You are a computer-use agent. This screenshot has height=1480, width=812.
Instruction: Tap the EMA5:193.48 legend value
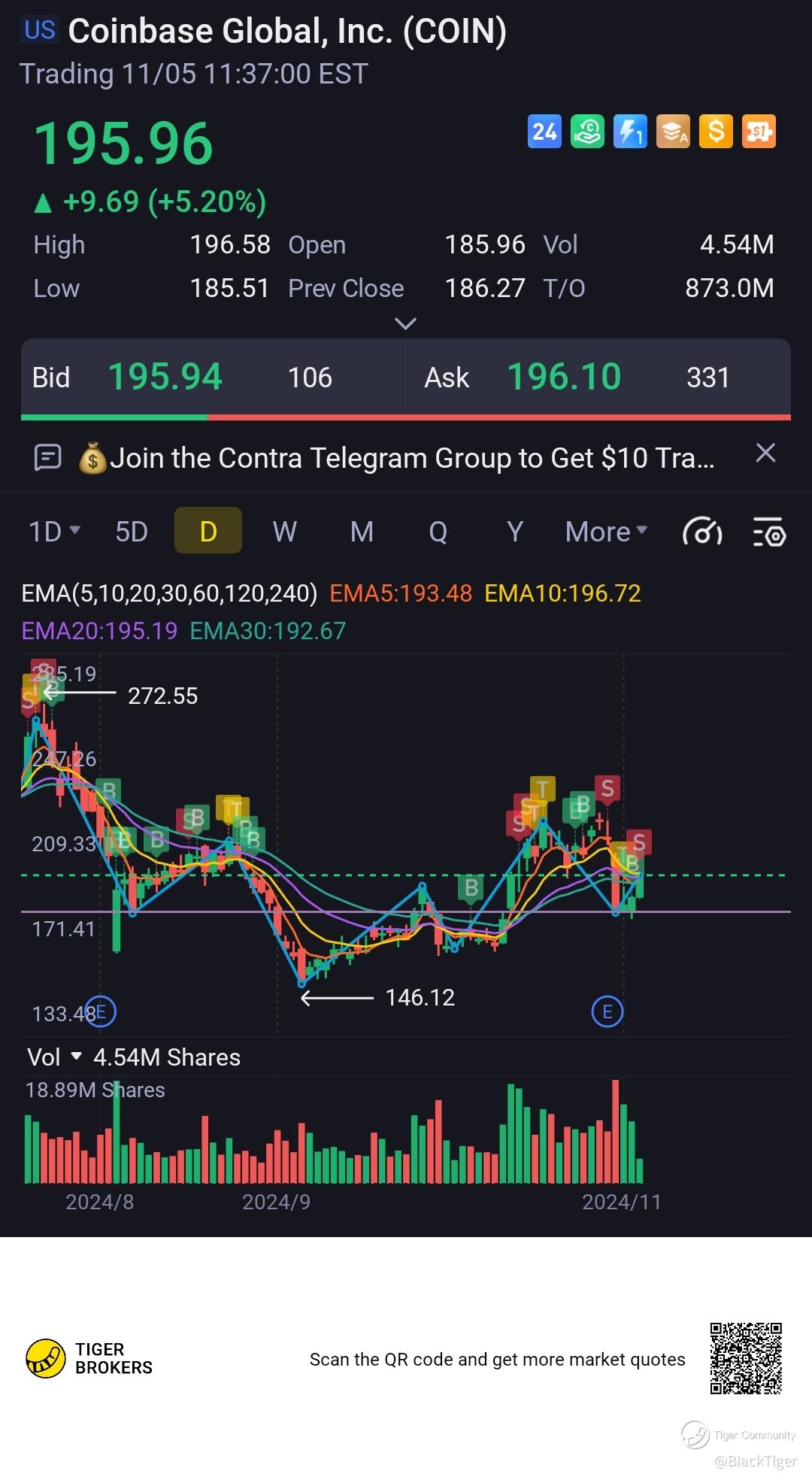[x=401, y=593]
